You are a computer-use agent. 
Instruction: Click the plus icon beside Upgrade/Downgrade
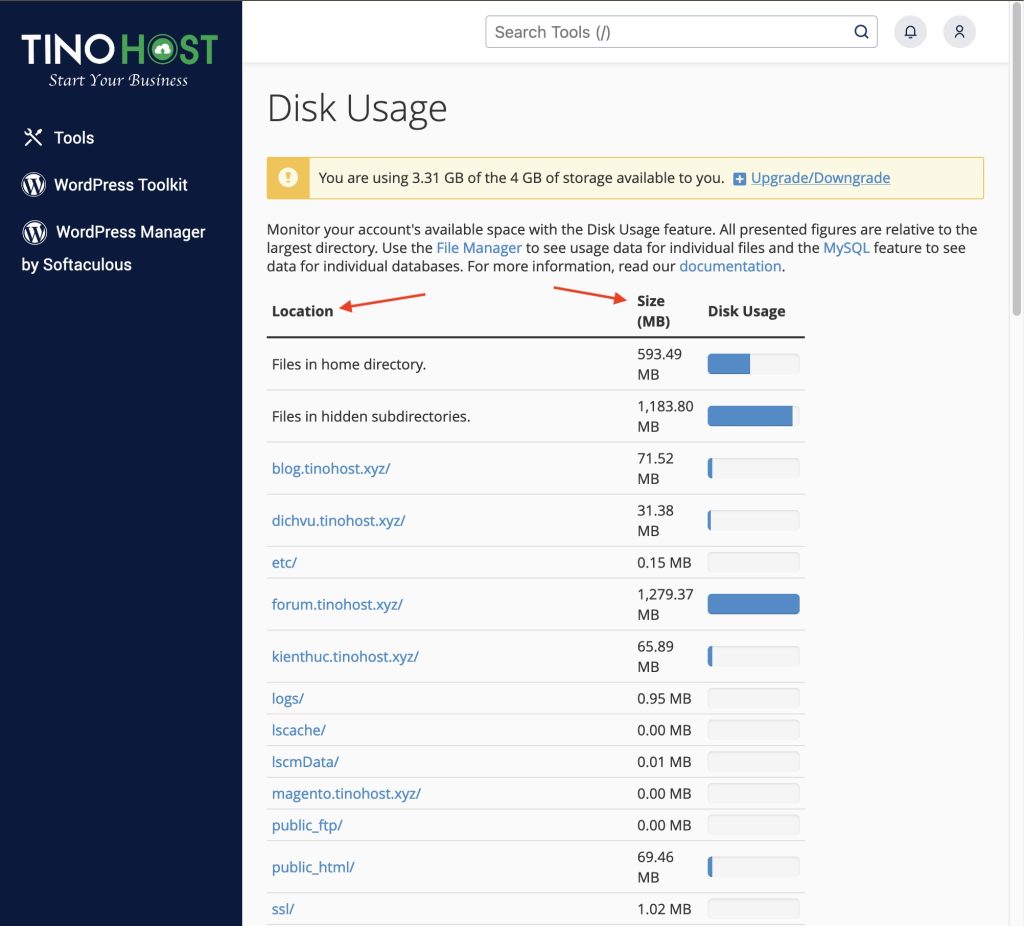pos(739,179)
